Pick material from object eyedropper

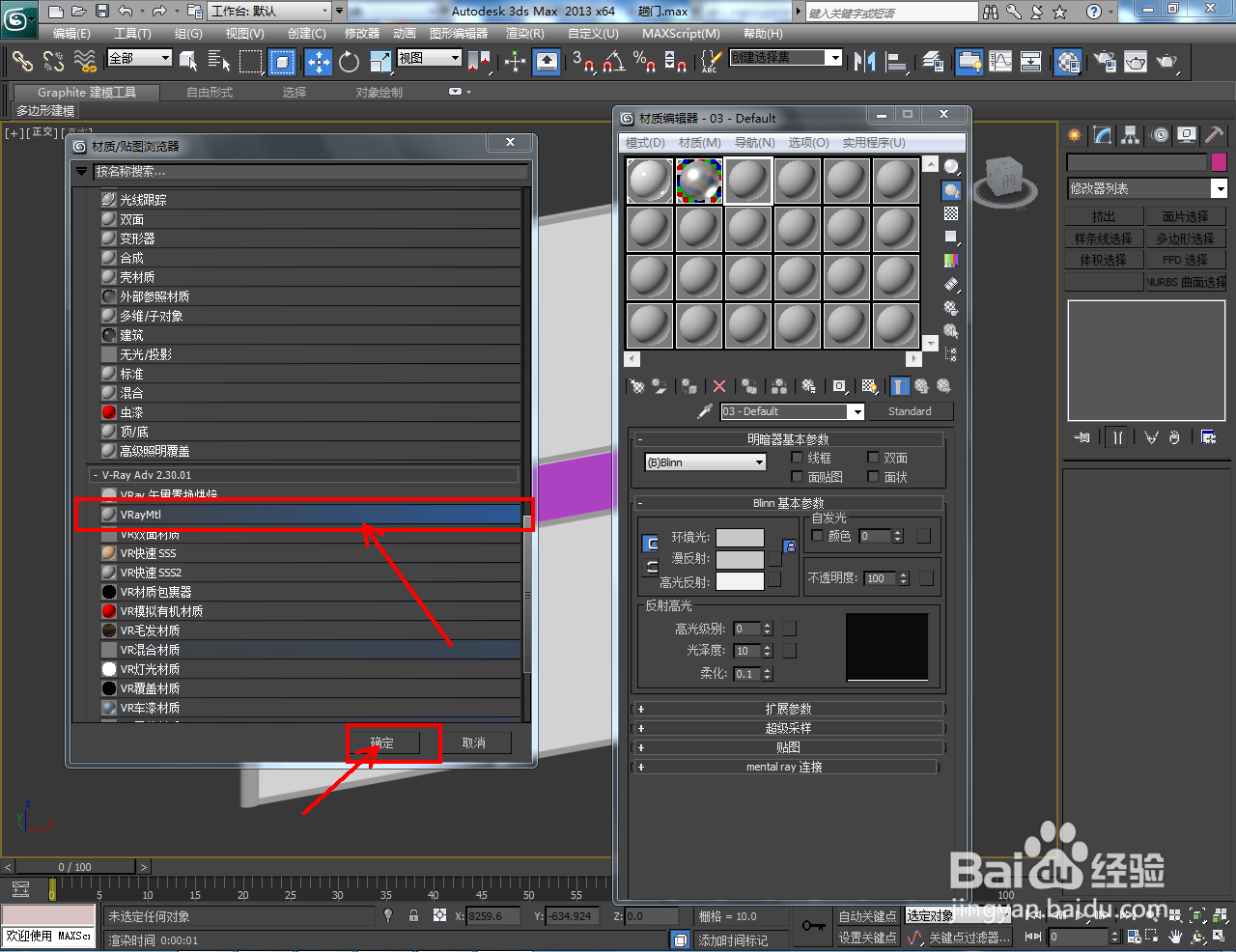705,411
